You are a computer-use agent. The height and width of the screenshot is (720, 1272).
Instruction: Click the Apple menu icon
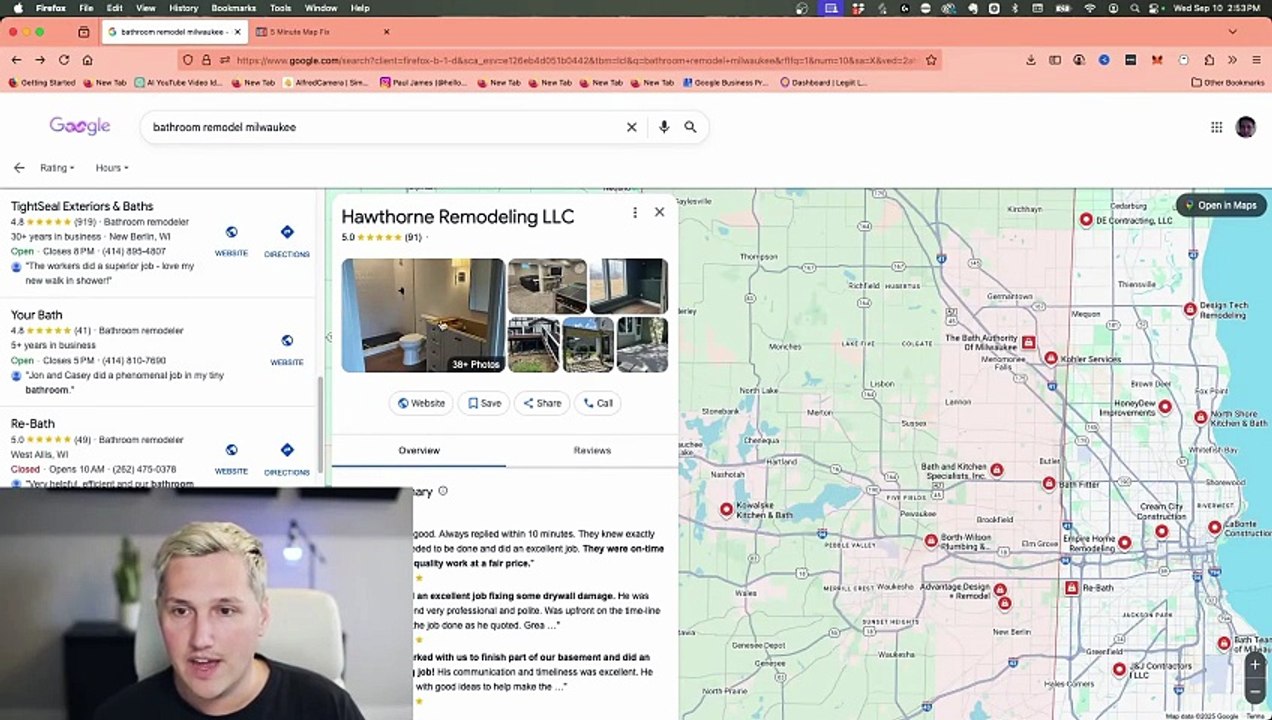[x=18, y=8]
